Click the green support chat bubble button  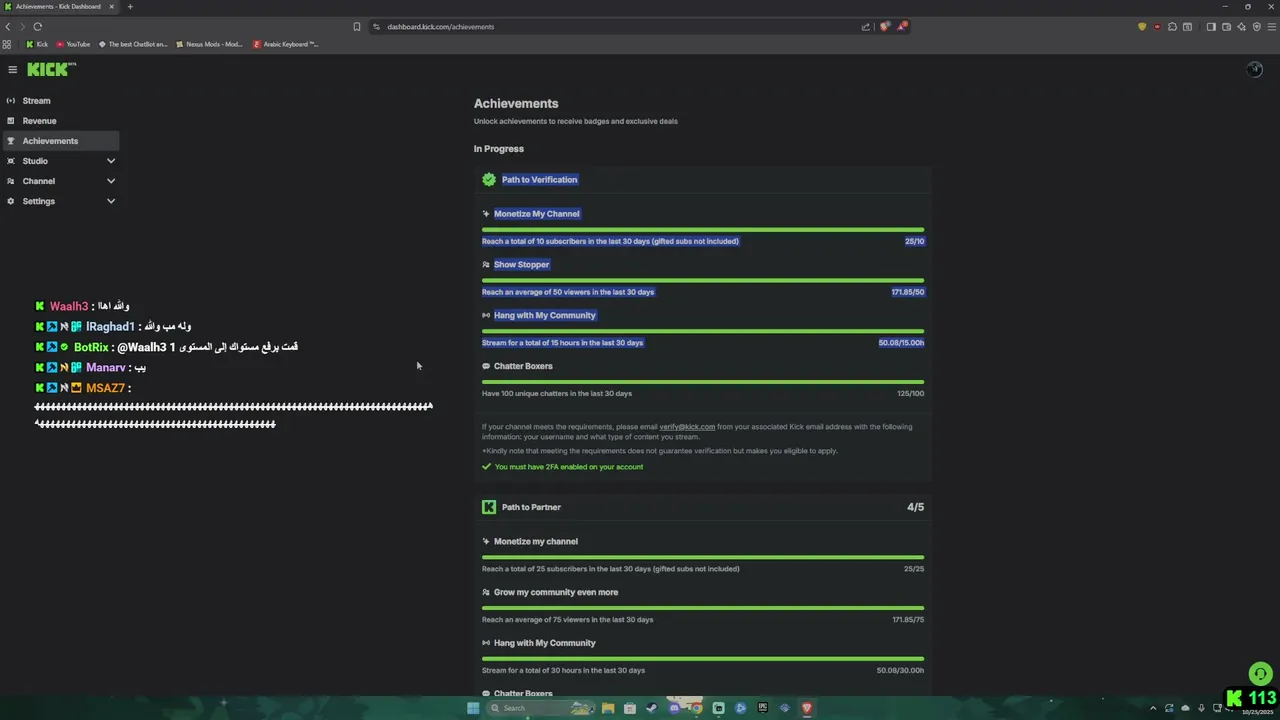[x=1260, y=674]
